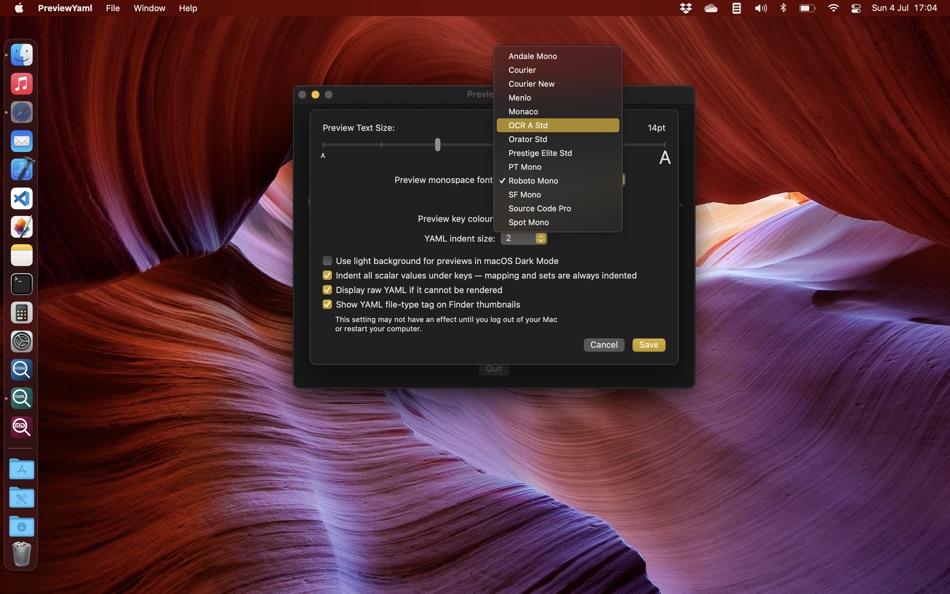Adjust the YAML indent size stepper arrows
This screenshot has width=950, height=594.
(x=541, y=238)
